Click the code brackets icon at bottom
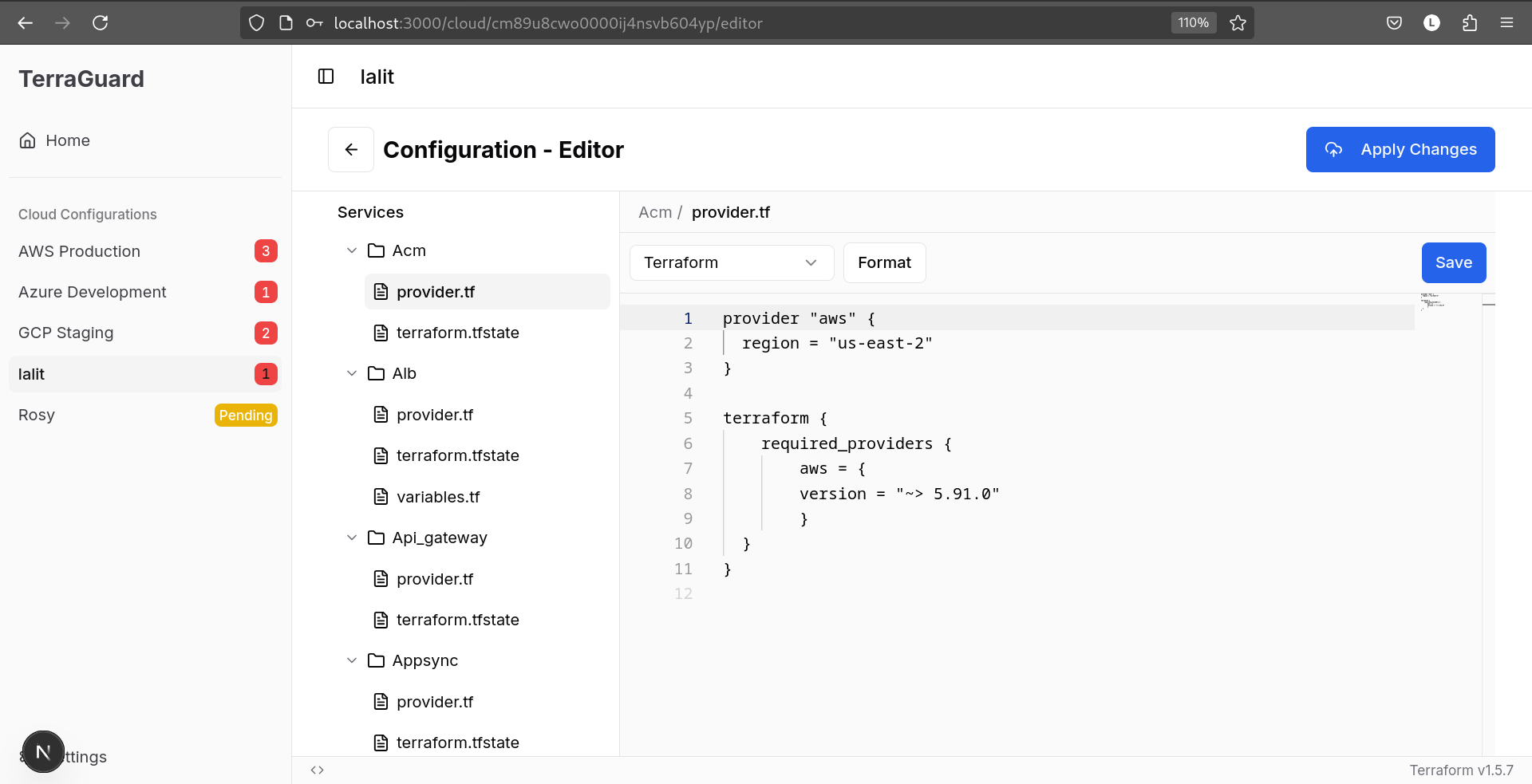1532x784 pixels. click(x=318, y=770)
